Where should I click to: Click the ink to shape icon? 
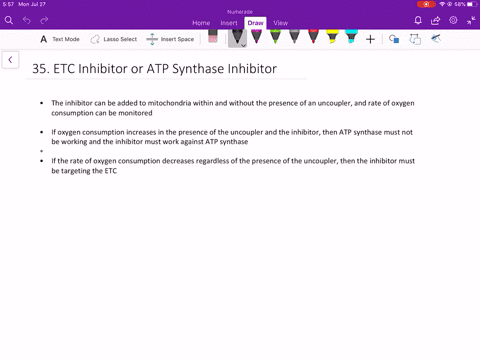click(x=415, y=39)
